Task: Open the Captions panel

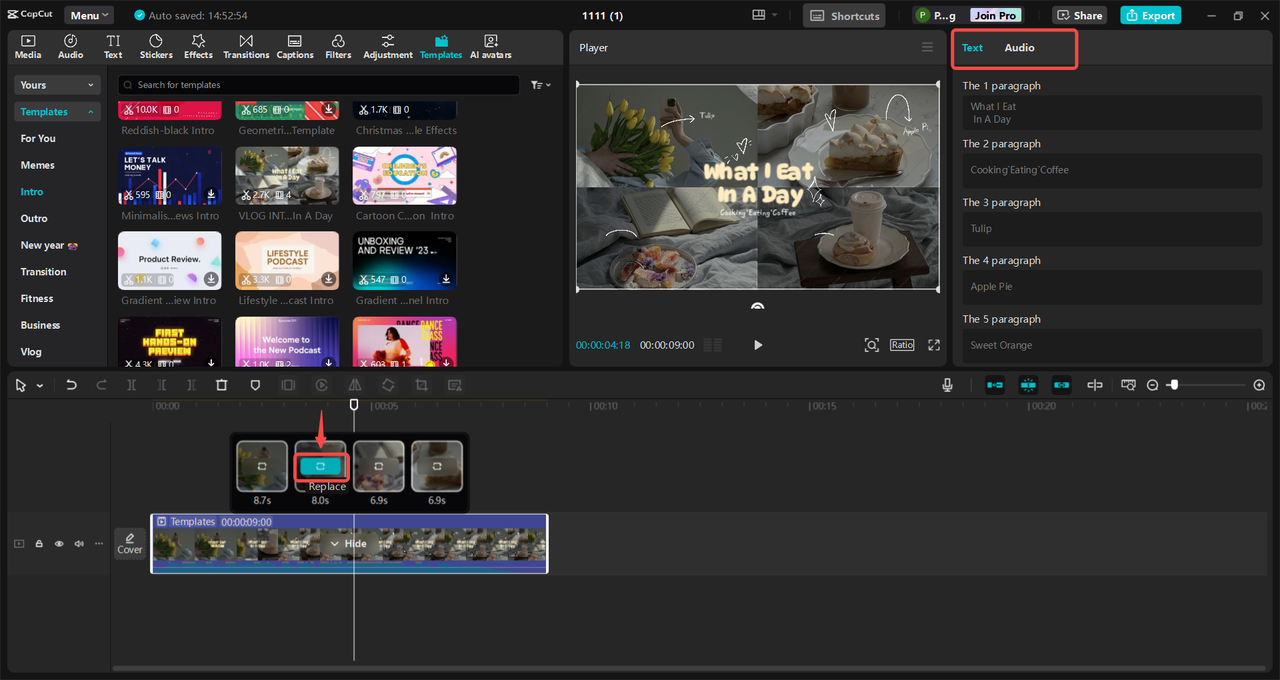Action: tap(295, 47)
